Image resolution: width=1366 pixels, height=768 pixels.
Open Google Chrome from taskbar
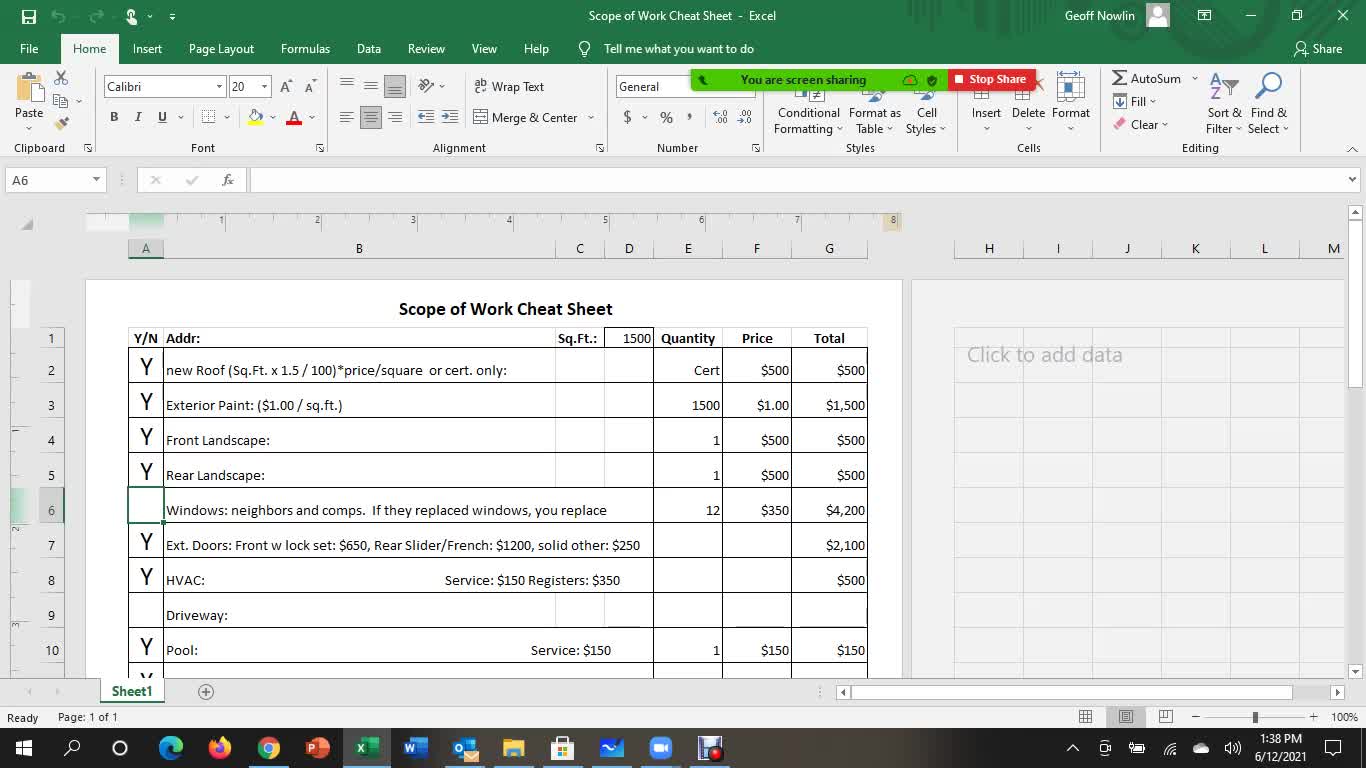[268, 748]
